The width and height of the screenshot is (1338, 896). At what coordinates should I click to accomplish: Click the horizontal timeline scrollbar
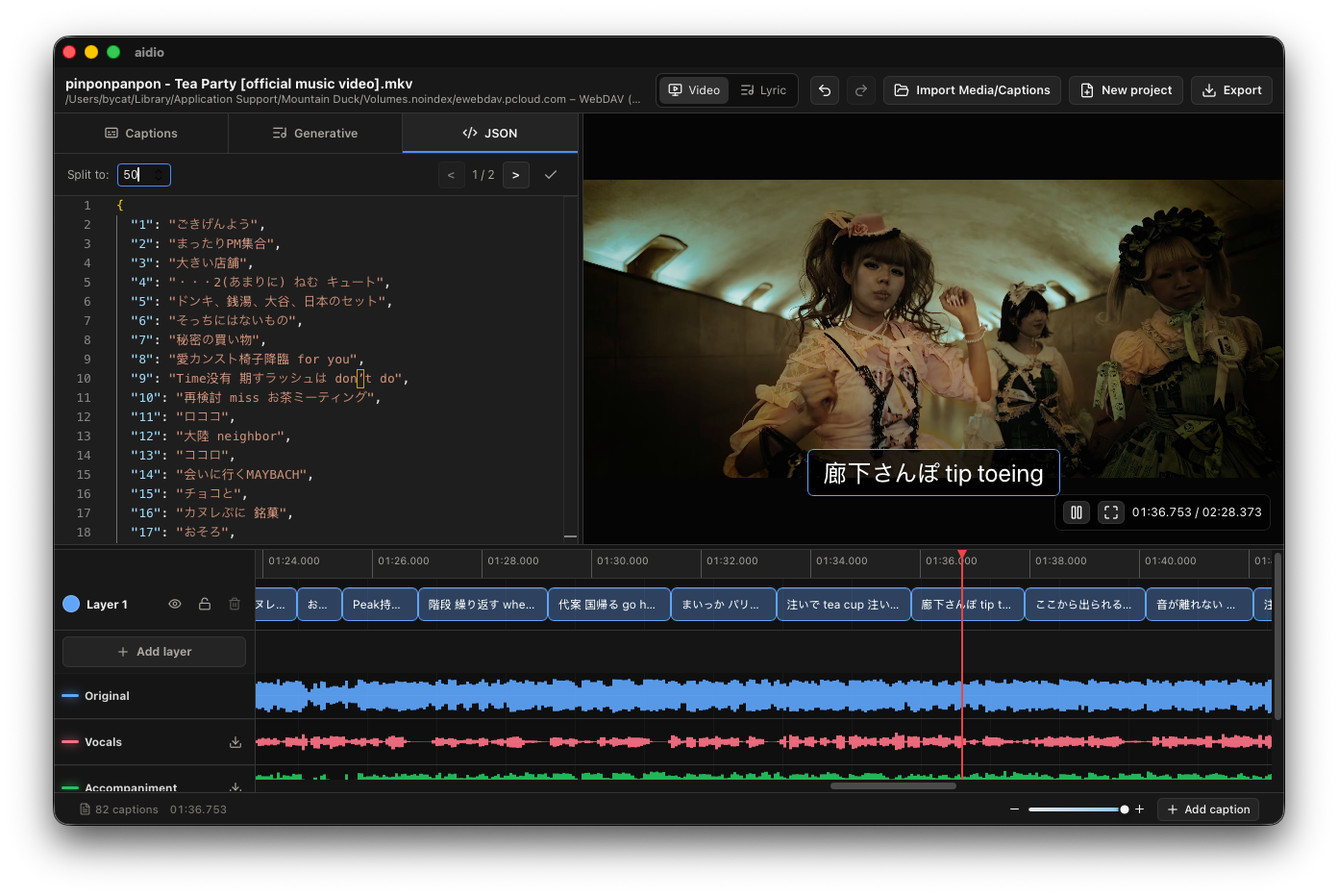pos(893,785)
